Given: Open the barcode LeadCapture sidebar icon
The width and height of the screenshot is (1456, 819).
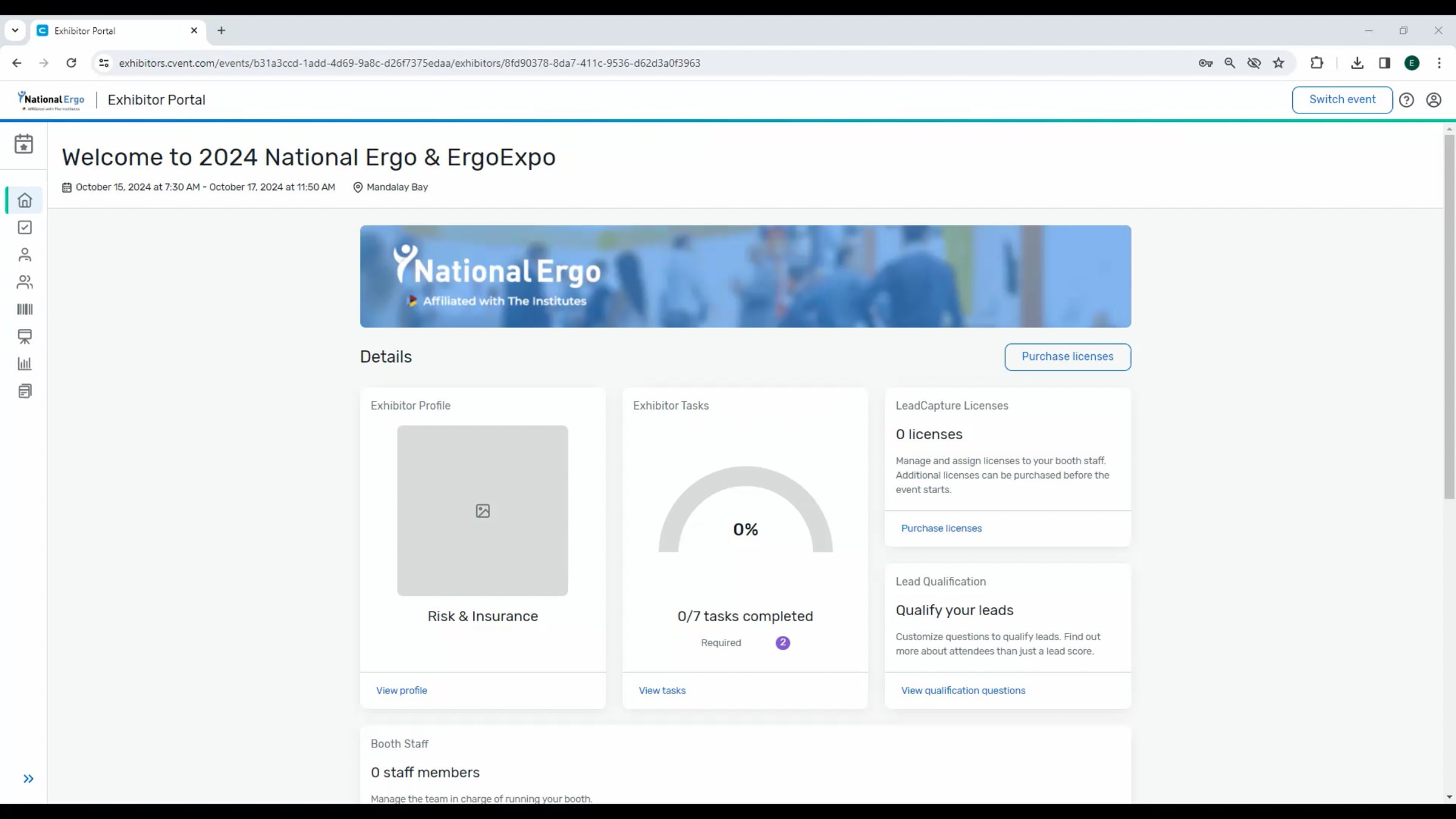Looking at the screenshot, I should point(25,309).
